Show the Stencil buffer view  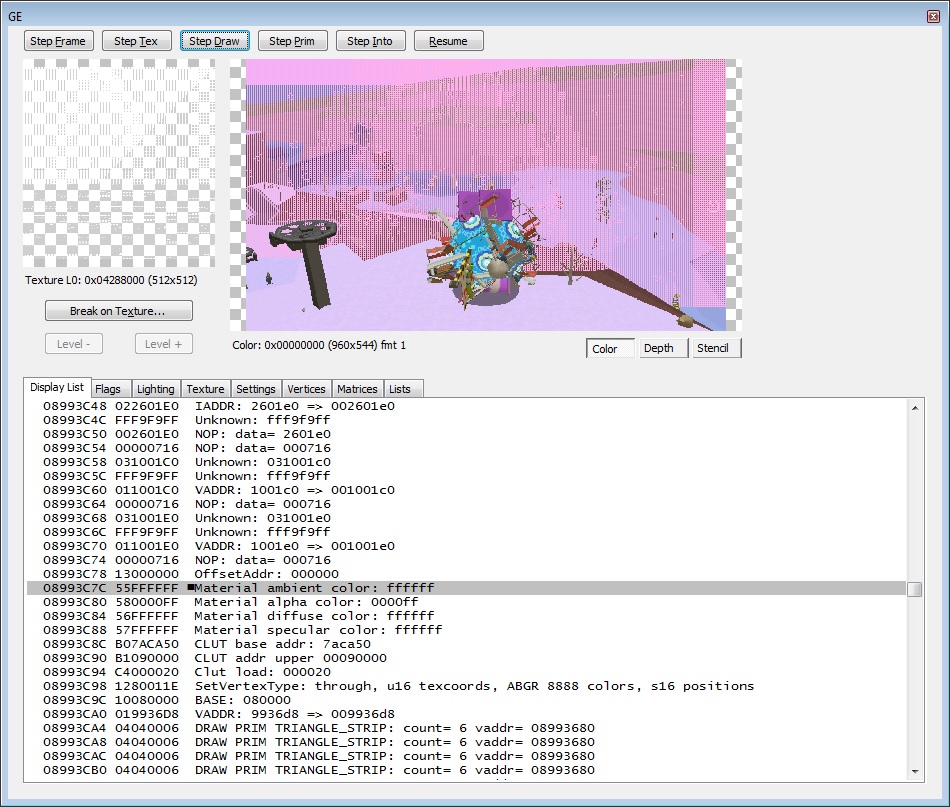coord(712,348)
